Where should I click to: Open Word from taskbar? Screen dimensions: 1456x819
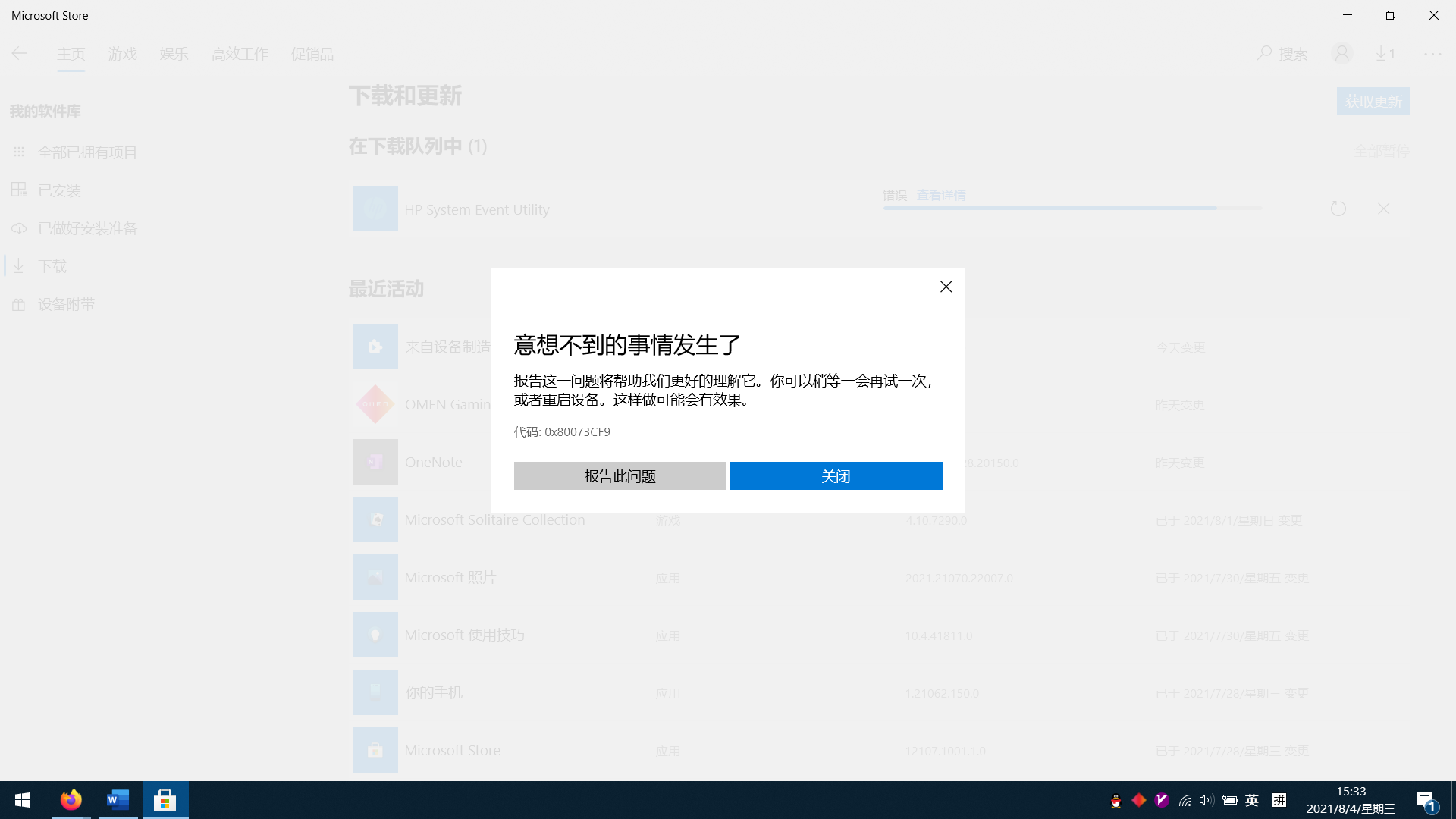(x=118, y=800)
